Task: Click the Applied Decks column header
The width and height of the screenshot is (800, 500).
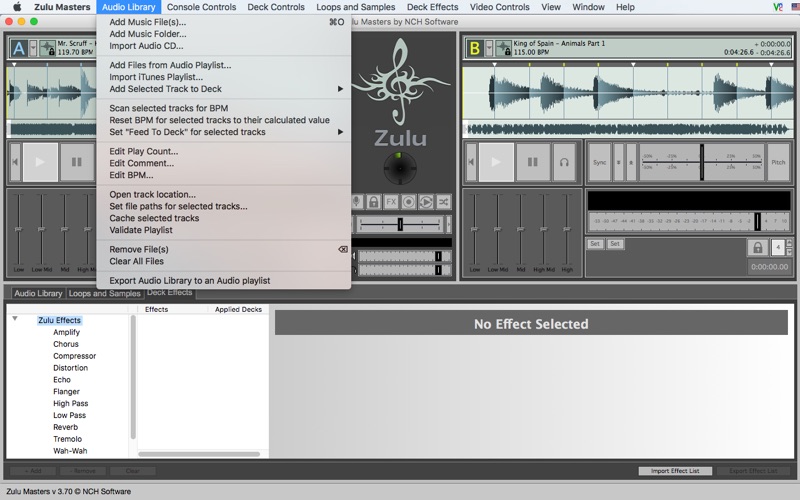Action: tap(238, 309)
